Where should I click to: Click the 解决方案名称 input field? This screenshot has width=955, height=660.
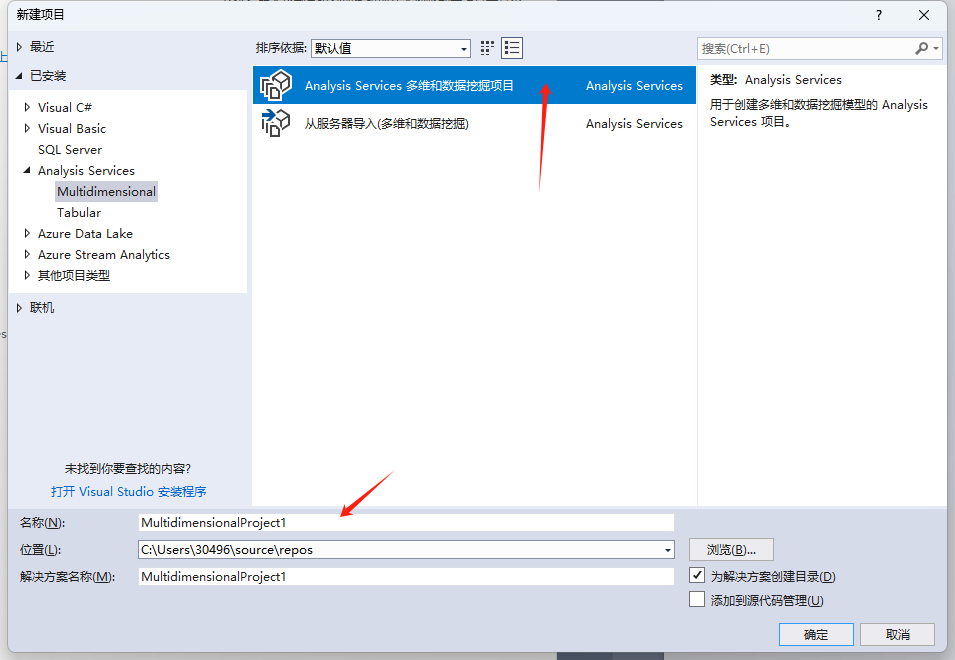pyautogui.click(x=406, y=577)
